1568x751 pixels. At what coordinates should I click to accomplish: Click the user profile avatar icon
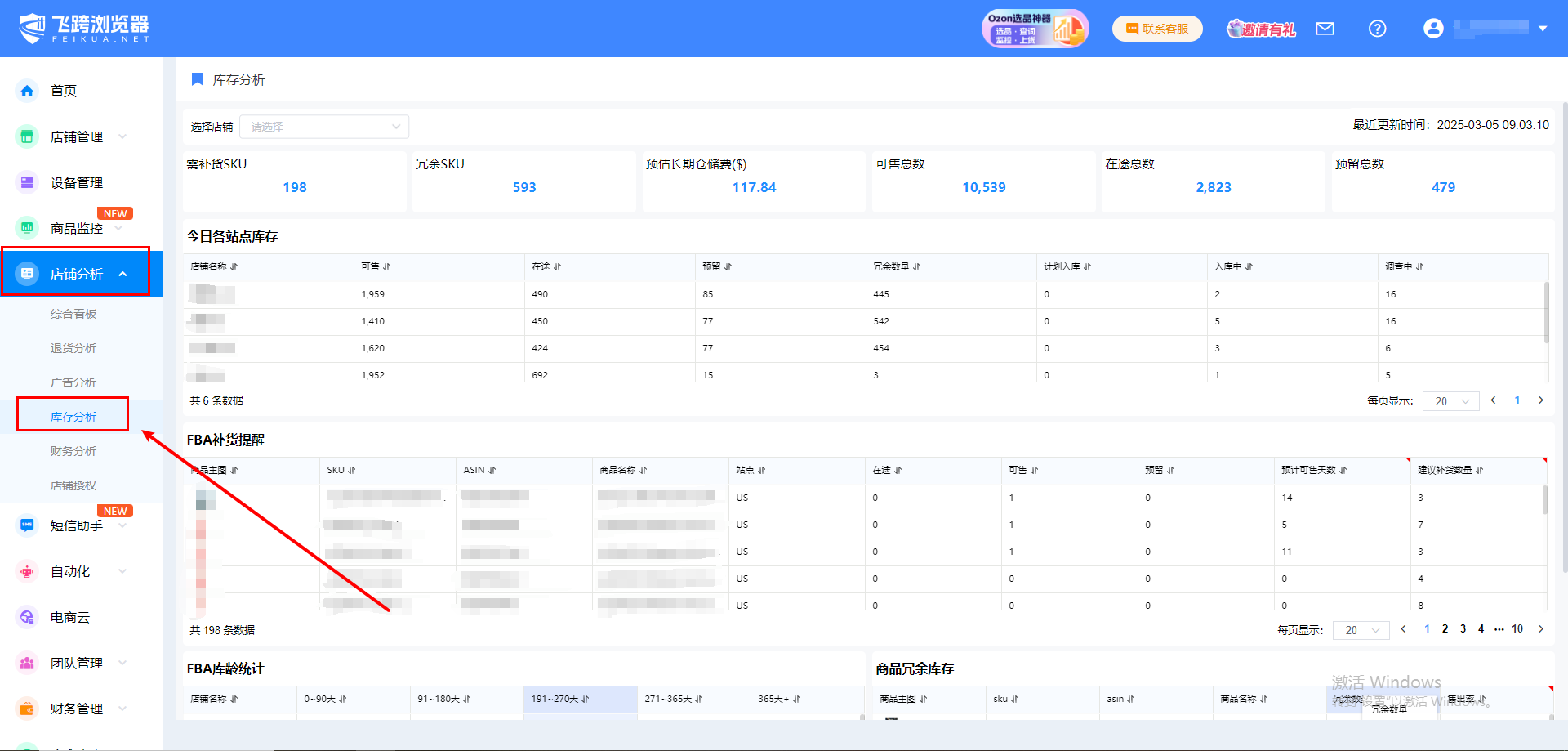click(1432, 29)
